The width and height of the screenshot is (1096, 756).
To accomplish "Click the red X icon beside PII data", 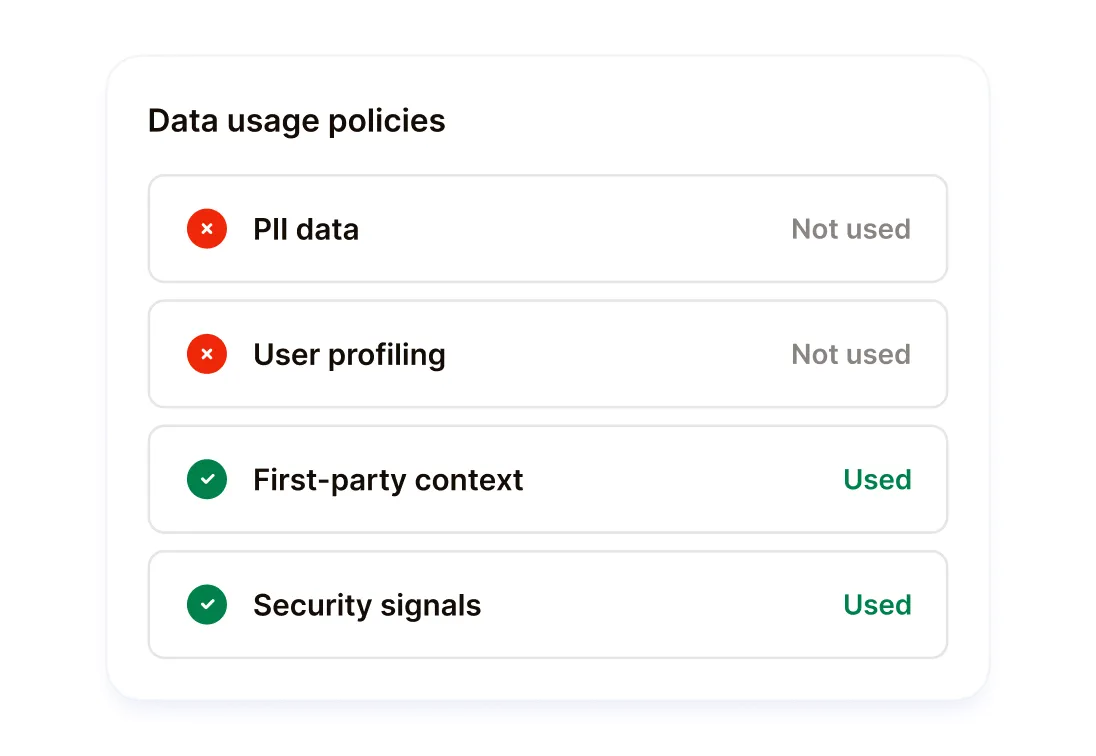I will coord(207,229).
